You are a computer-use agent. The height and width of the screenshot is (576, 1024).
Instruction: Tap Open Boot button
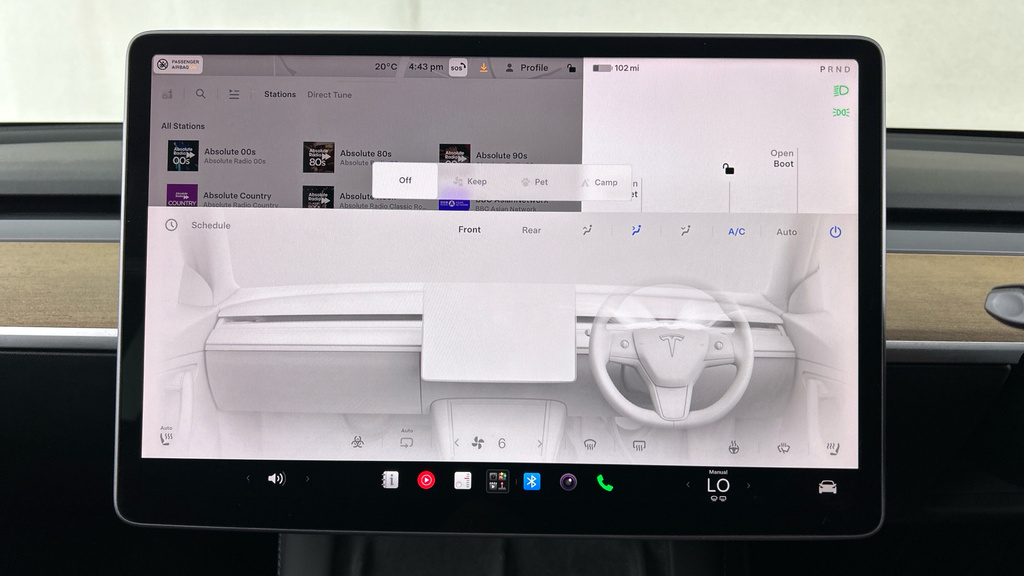tap(782, 159)
